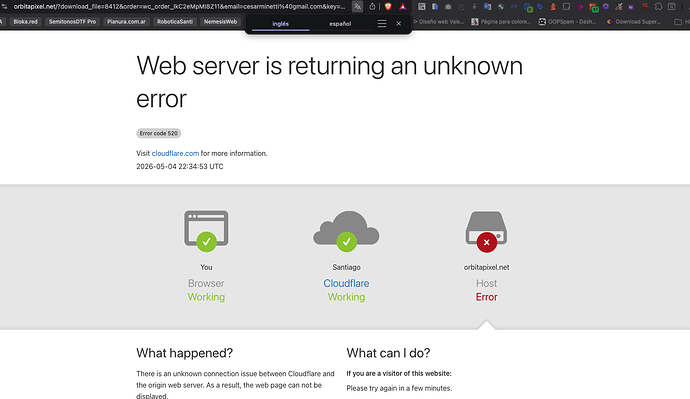Click the 2026-05-04 22:34:53 UTC timestamp
The height and width of the screenshot is (399, 690).
(180, 166)
